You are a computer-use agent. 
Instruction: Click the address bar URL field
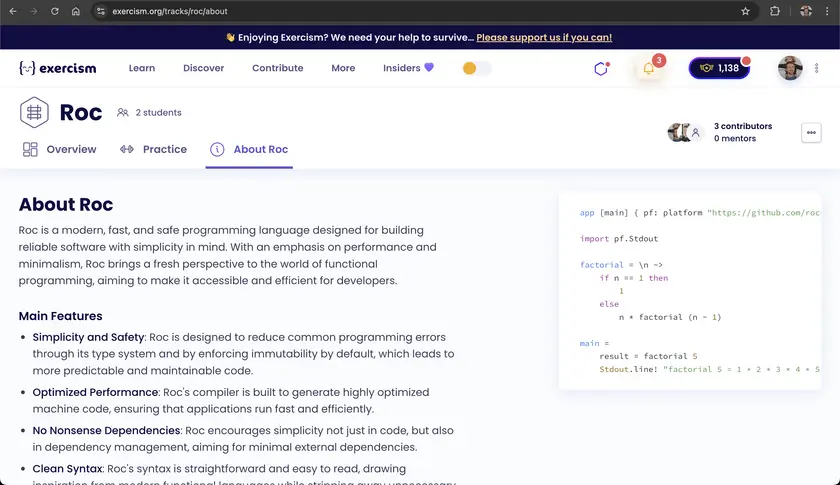tap(423, 11)
